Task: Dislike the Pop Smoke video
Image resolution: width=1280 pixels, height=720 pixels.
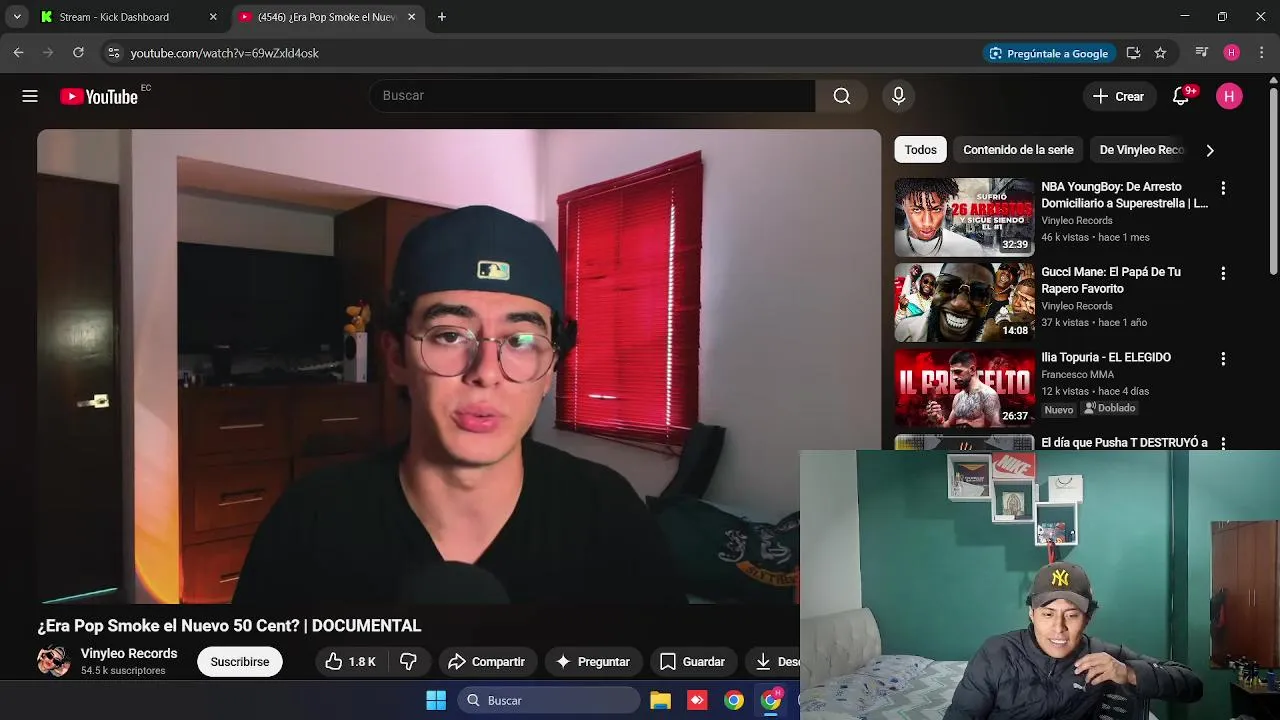Action: click(x=408, y=661)
